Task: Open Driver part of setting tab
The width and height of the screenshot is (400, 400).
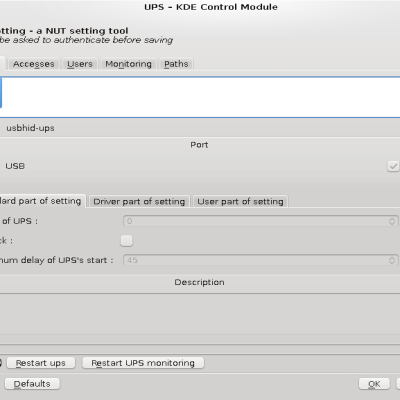Action: click(x=139, y=201)
